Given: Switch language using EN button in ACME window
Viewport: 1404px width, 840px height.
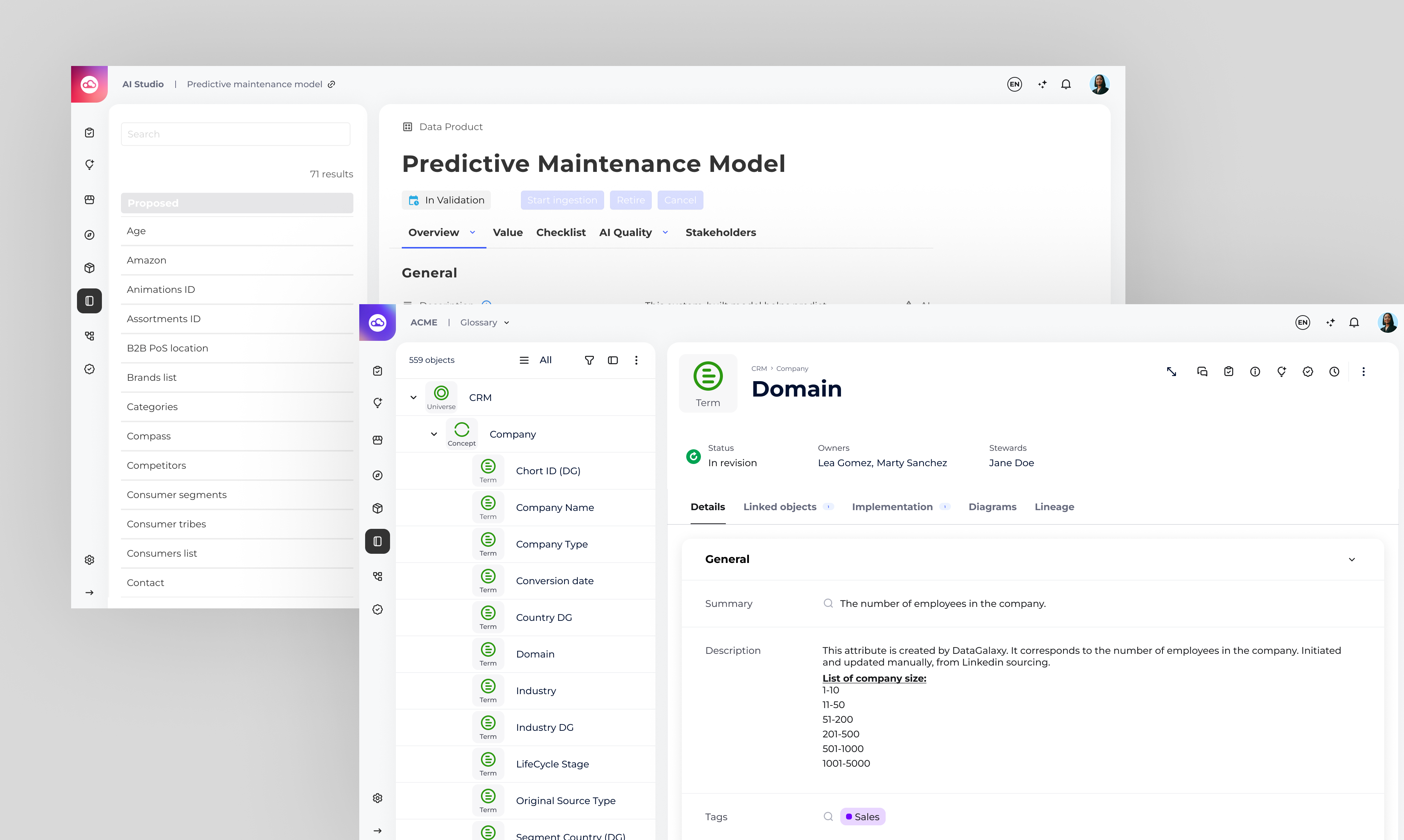Looking at the screenshot, I should coord(1303,323).
